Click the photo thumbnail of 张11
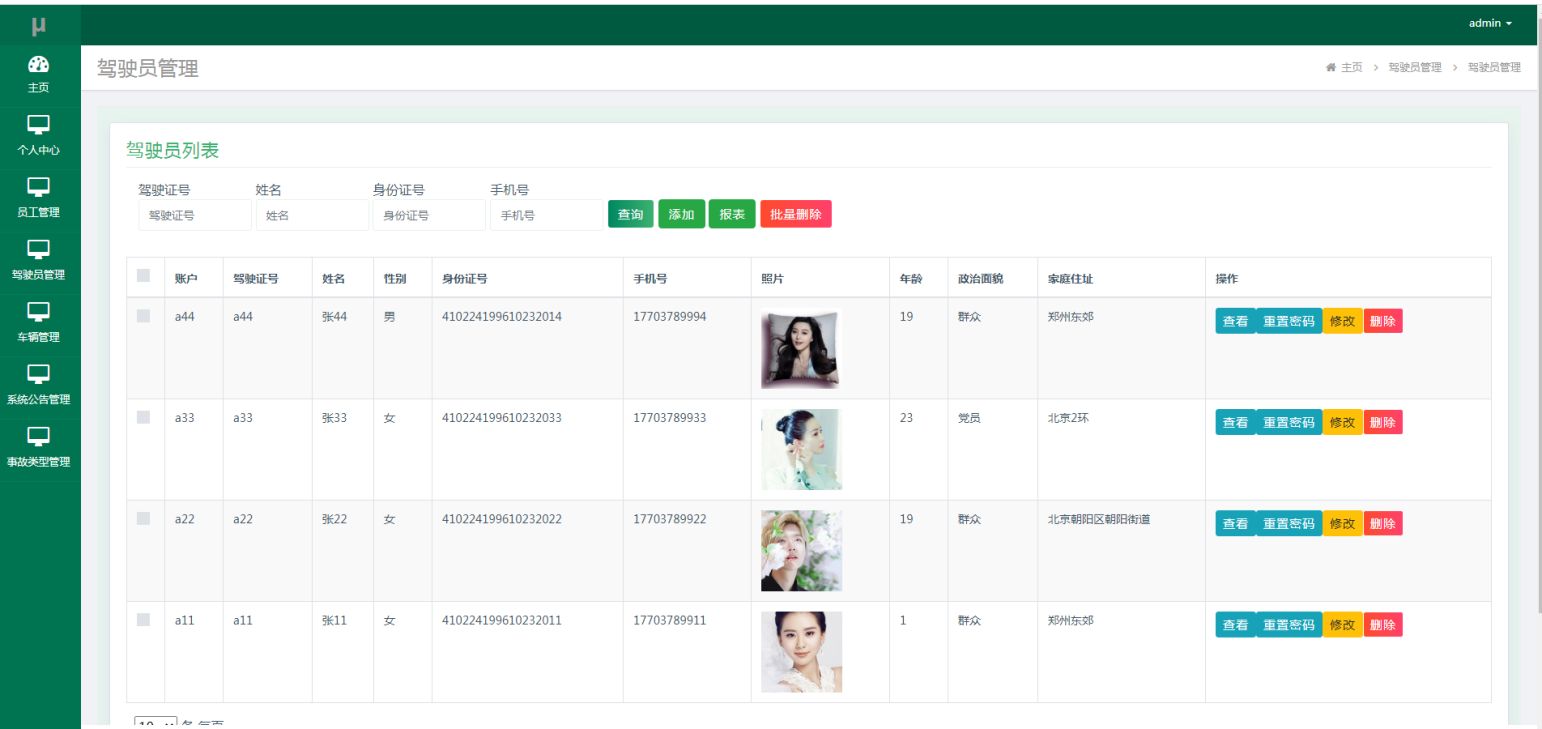1542x729 pixels. click(x=801, y=652)
